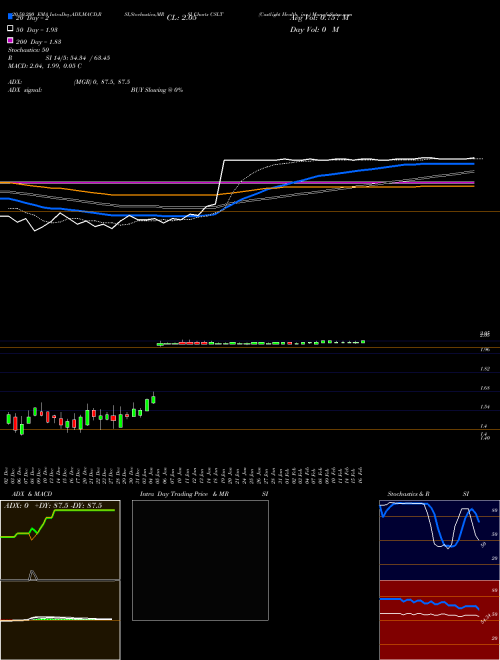
Task: Click the '(MGR) 0, 87.5, 87.5' ADX values
Action: [102, 82]
